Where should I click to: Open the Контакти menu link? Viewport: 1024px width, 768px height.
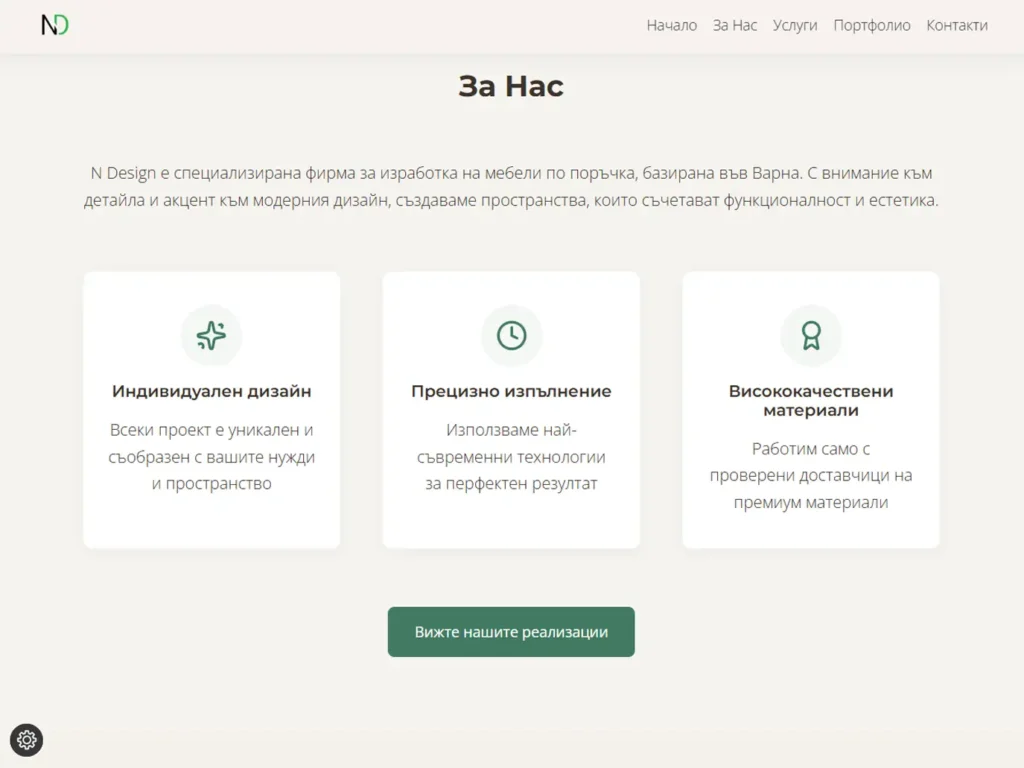(x=956, y=26)
